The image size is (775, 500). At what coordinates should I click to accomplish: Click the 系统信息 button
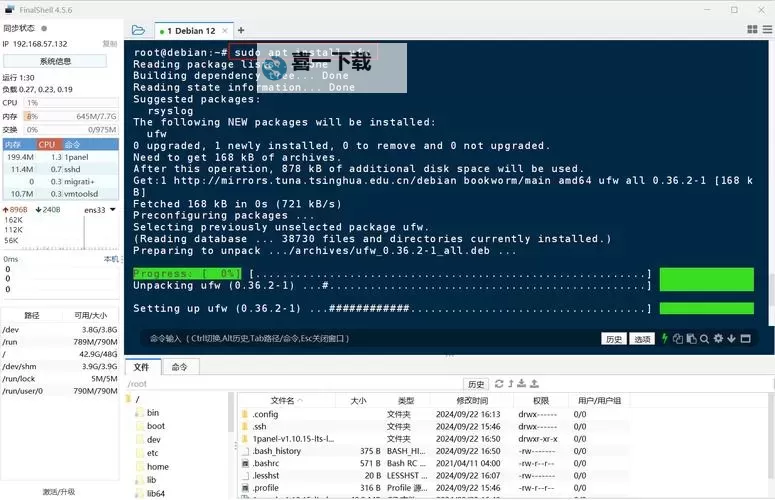point(55,61)
